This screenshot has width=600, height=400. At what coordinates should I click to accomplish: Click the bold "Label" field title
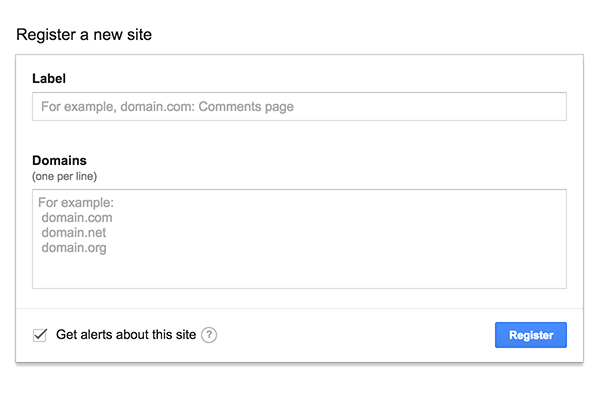[x=49, y=77]
